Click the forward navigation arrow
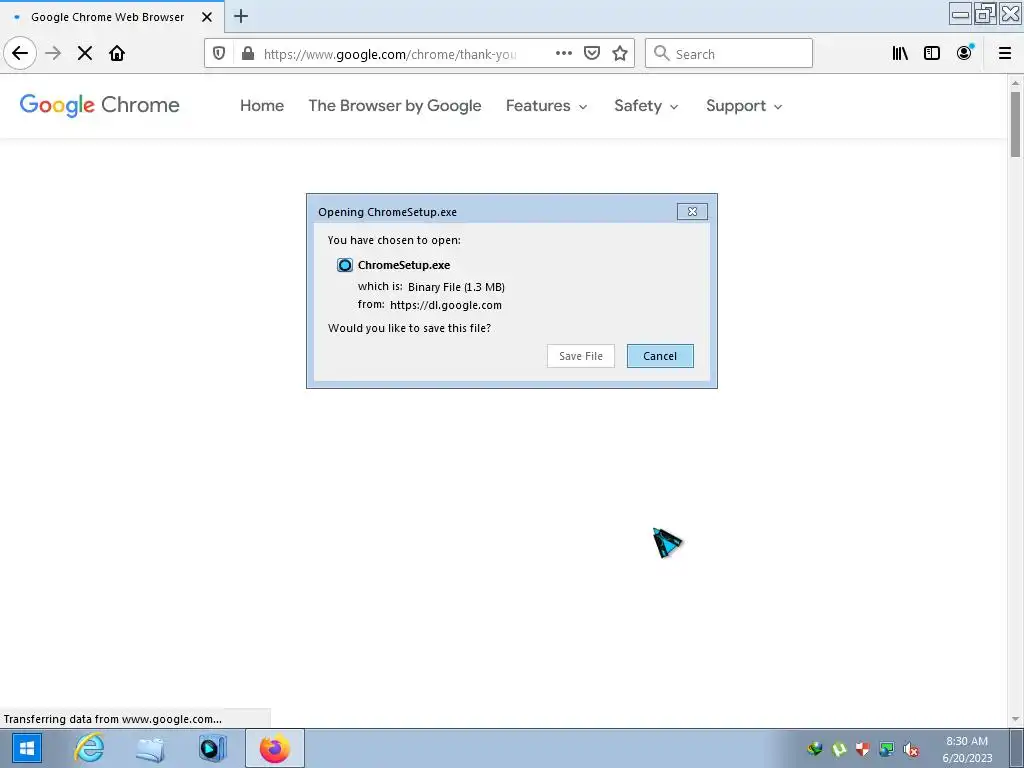The image size is (1024, 768). 53,53
